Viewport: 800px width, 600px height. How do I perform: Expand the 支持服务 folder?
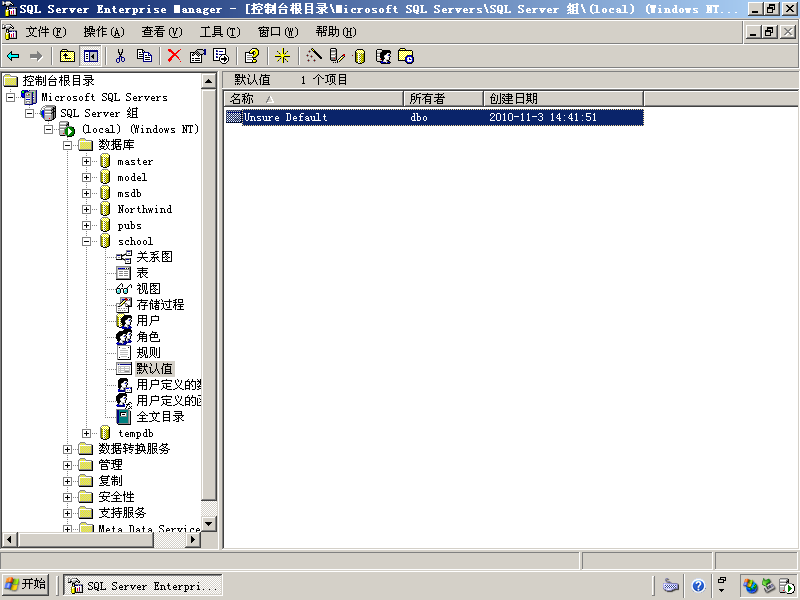pos(67,513)
